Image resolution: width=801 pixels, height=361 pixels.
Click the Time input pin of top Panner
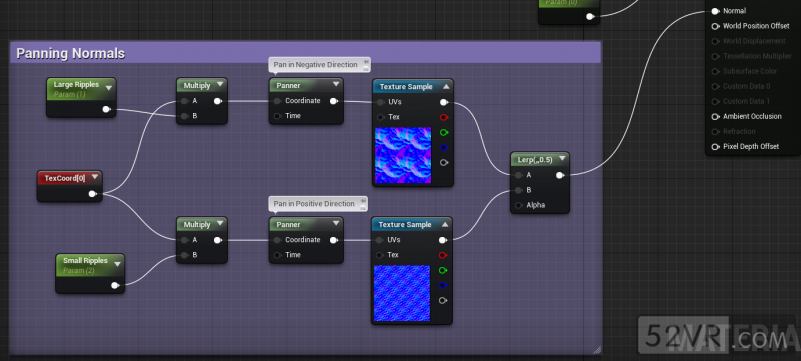click(277, 116)
